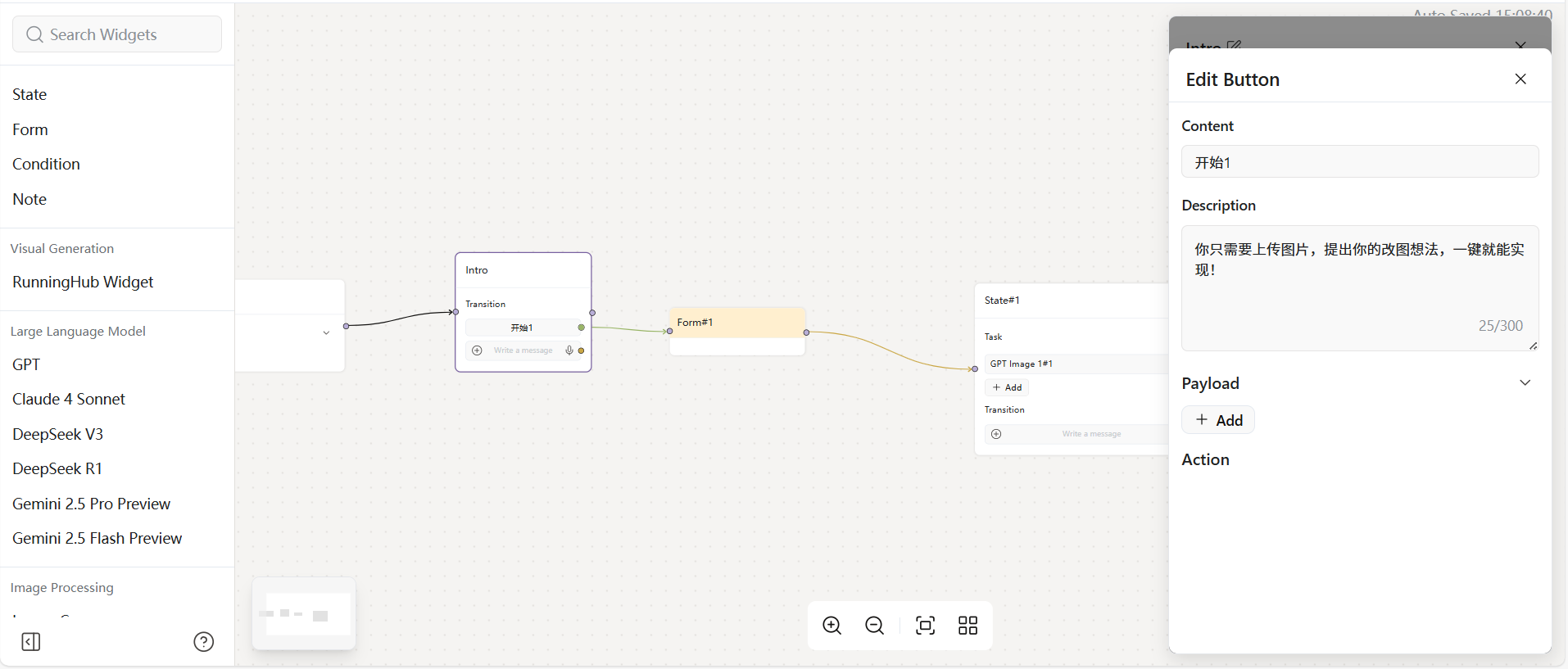Click the Search Widgets input field
Image resolution: width=1568 pixels, height=669 pixels.
117,34
